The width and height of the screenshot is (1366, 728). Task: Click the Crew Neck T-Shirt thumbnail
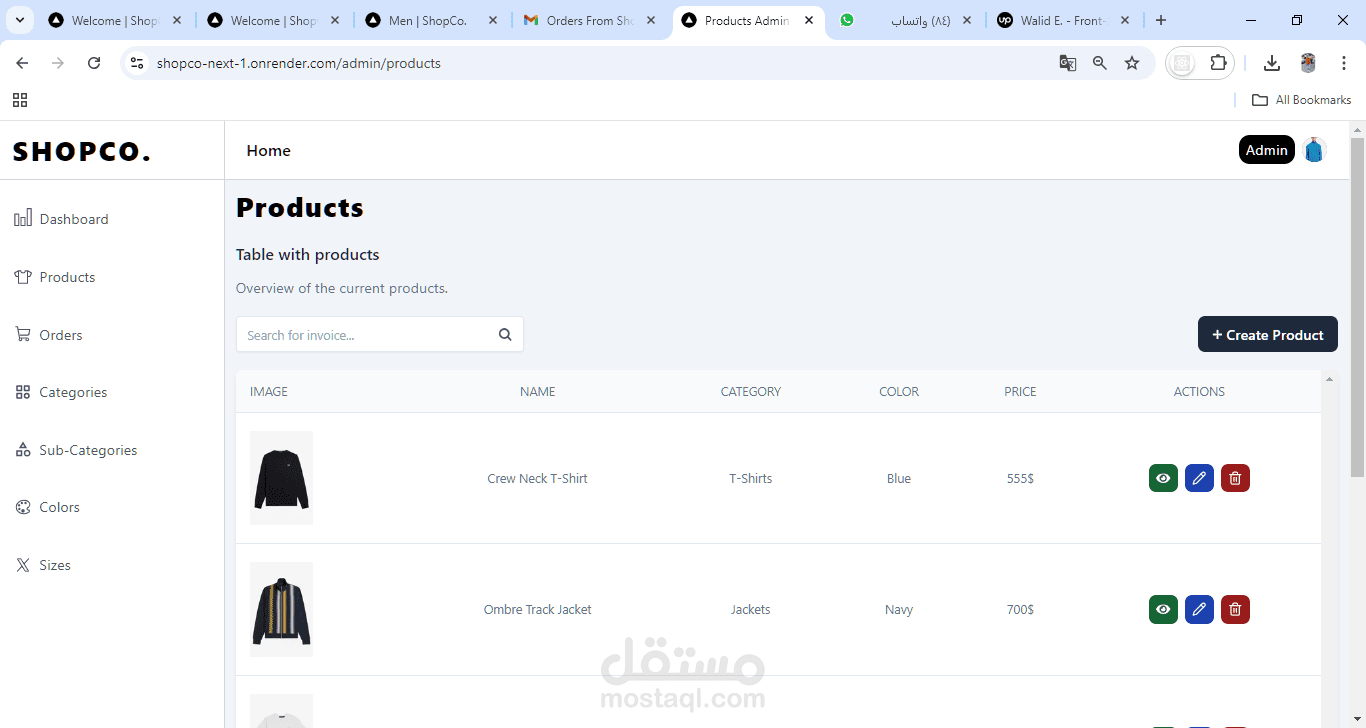[281, 478]
